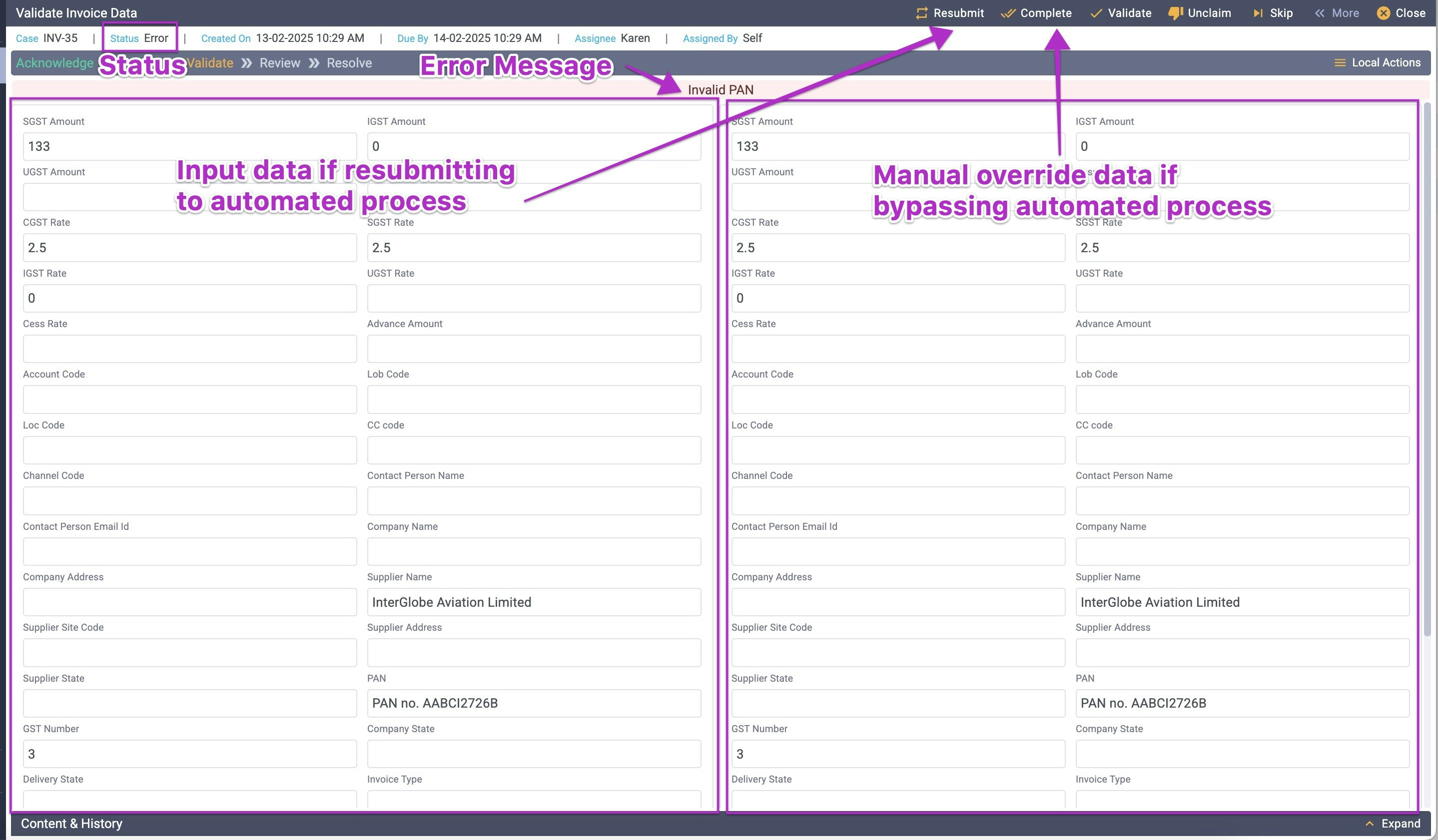Click the left SGST Amount field
Screen dimensions: 1438x840
[189, 146]
